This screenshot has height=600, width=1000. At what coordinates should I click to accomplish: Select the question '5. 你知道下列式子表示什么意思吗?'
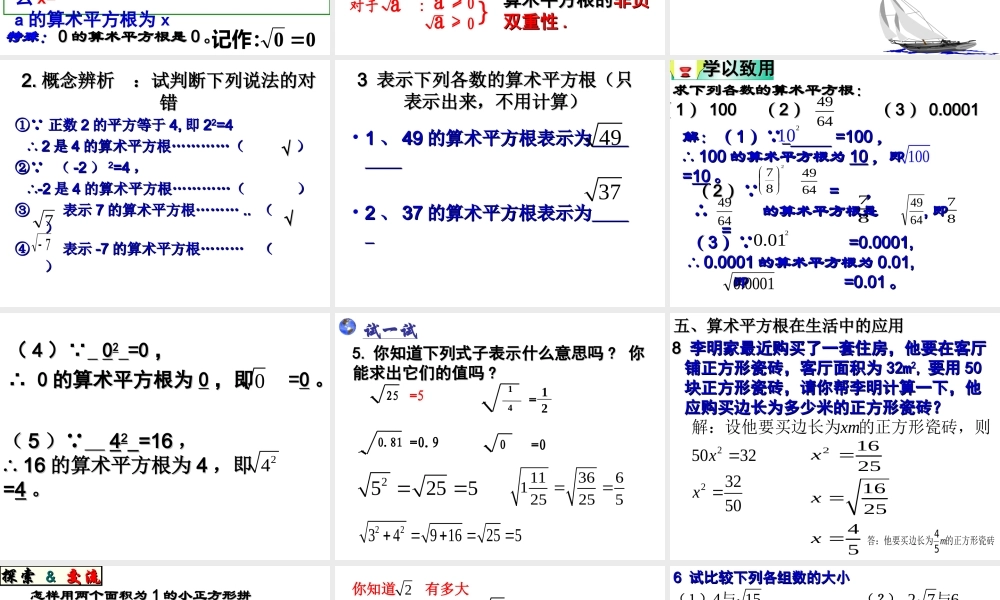[x=484, y=353]
